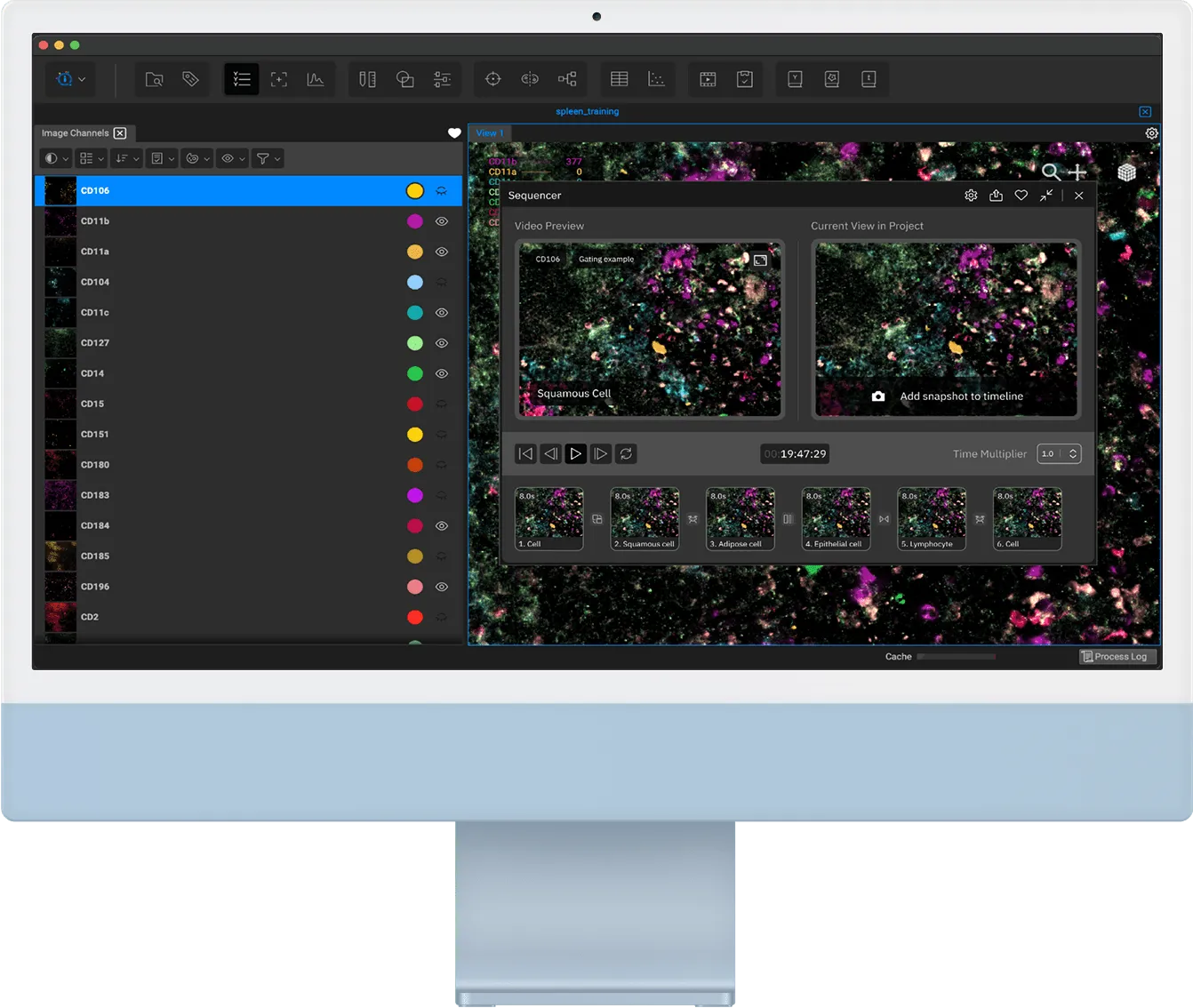The height and width of the screenshot is (1008, 1193).
Task: Open the scatter plot icon in toolbar
Action: (656, 79)
